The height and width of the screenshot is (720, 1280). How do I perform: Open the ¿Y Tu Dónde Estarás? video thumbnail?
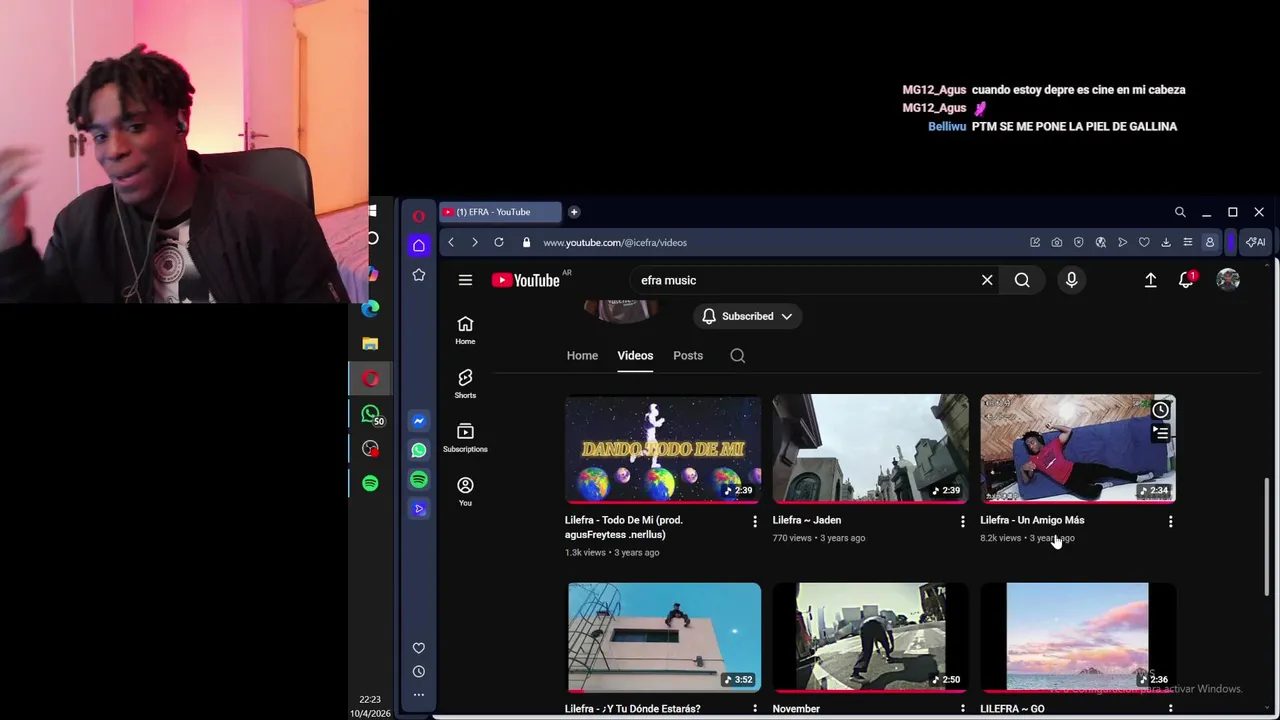[x=664, y=637]
